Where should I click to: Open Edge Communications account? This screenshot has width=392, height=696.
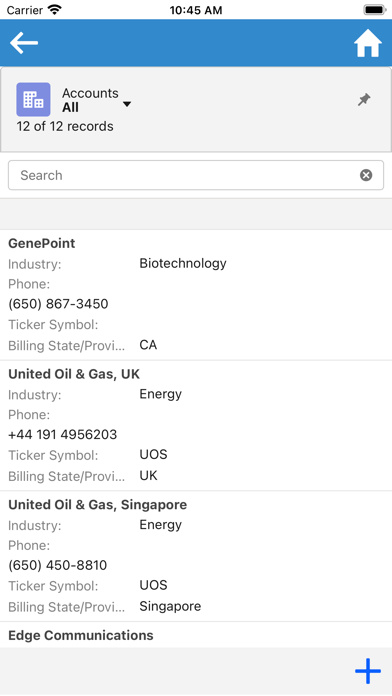[x=81, y=635]
